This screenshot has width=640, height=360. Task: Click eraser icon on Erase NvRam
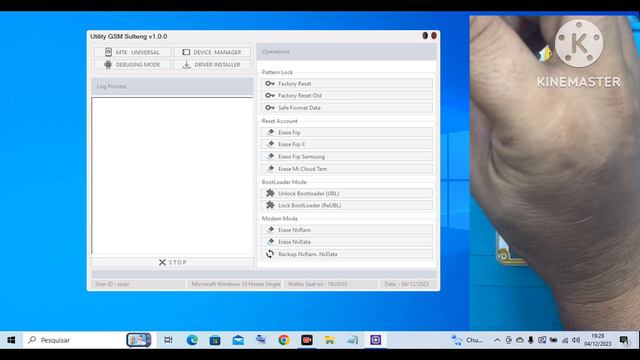[x=270, y=230]
